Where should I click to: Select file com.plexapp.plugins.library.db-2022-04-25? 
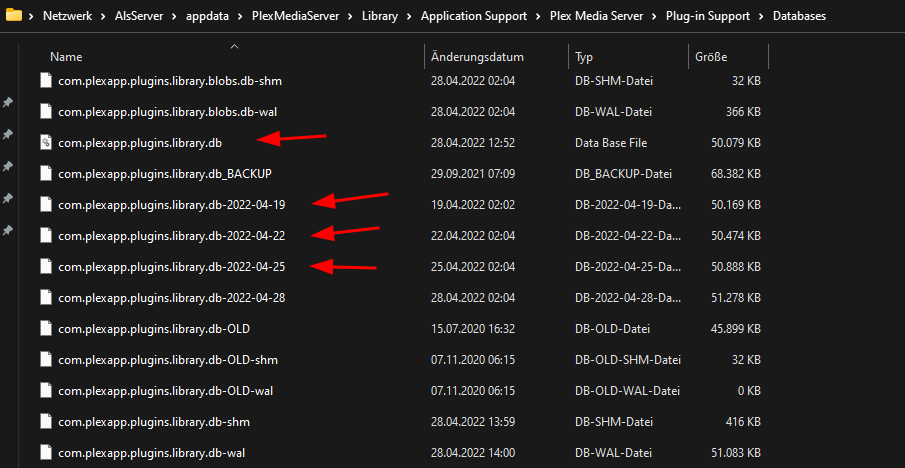pos(171,267)
